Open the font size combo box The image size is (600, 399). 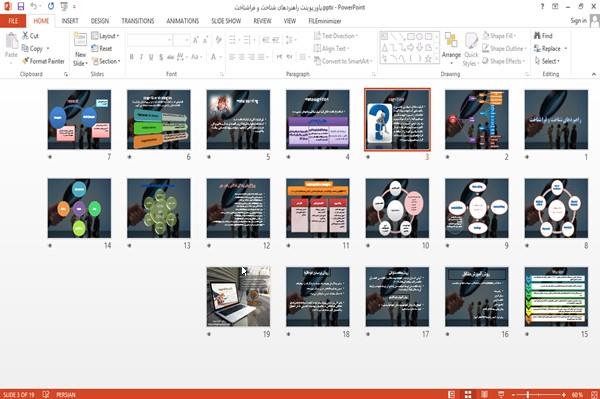pyautogui.click(x=181, y=40)
